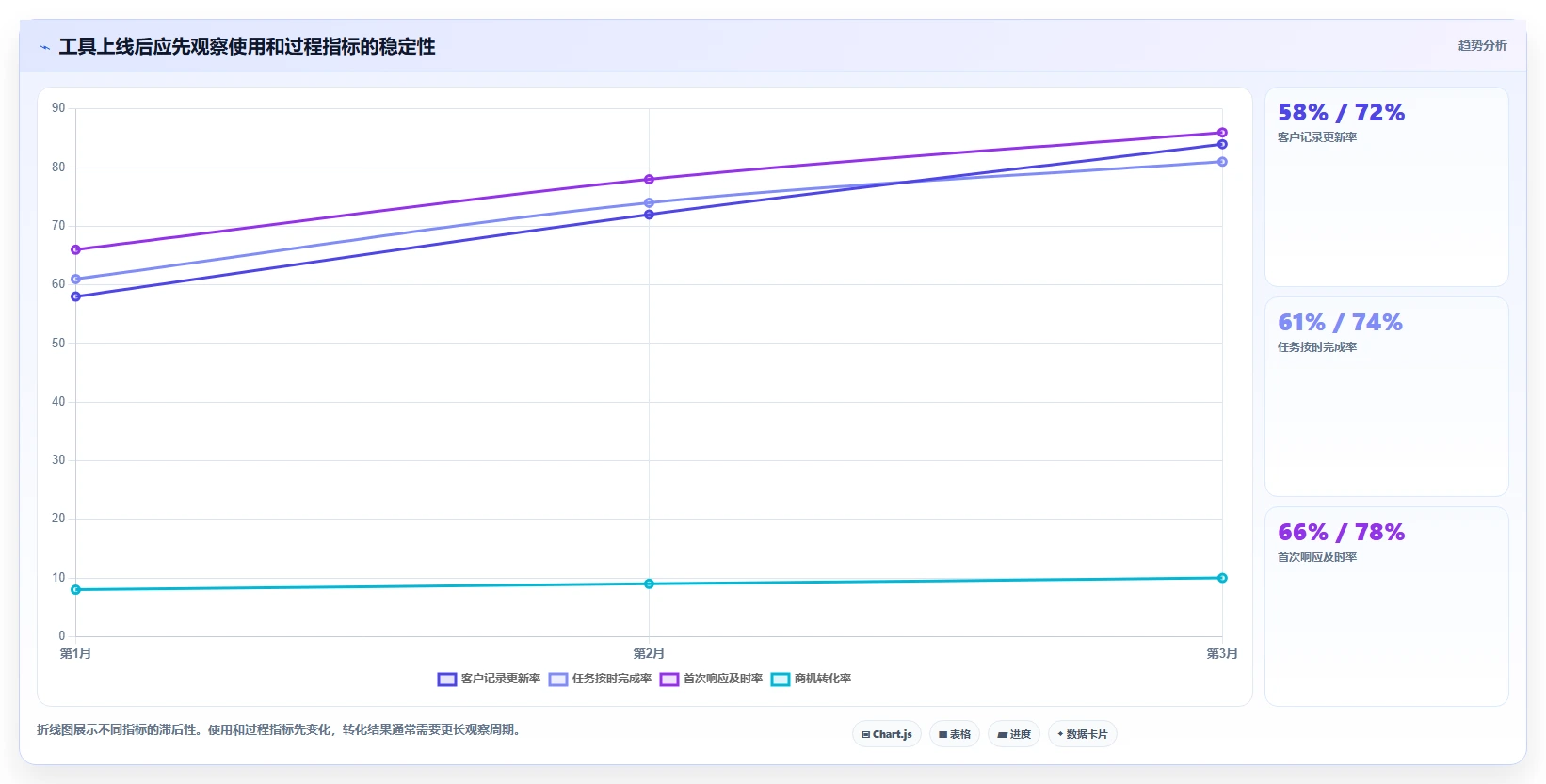Click the 58% / 72% data card value

coord(1342,113)
